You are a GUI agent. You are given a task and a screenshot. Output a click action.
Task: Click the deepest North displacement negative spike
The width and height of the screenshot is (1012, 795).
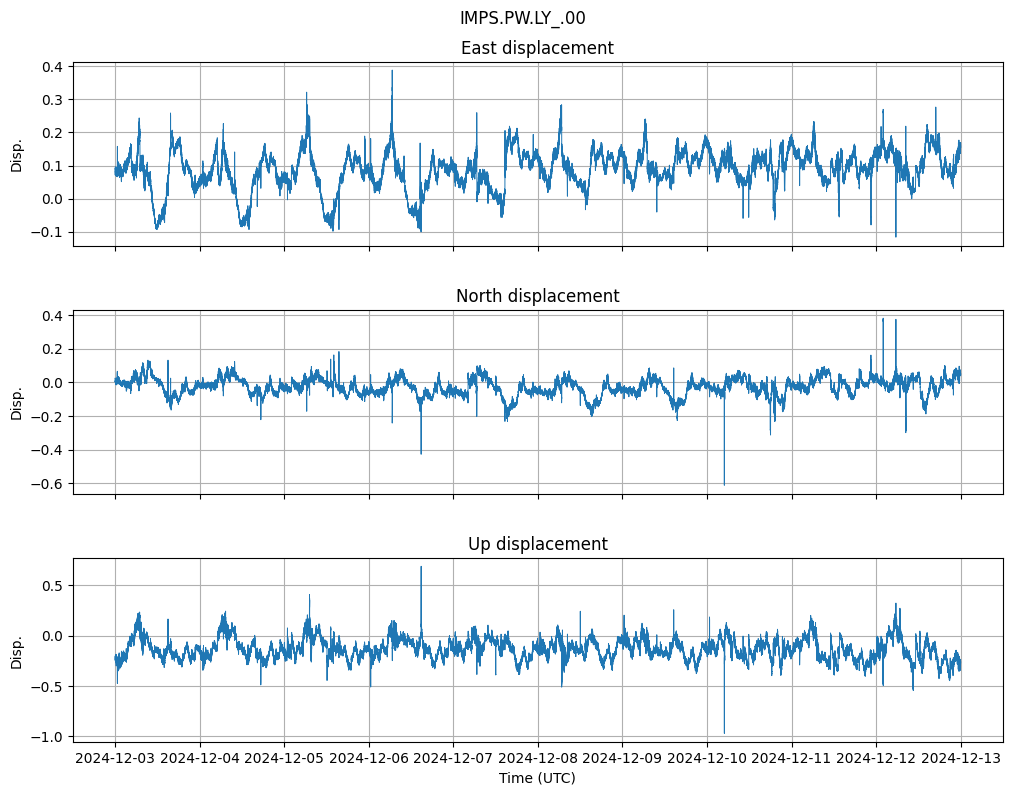[724, 484]
